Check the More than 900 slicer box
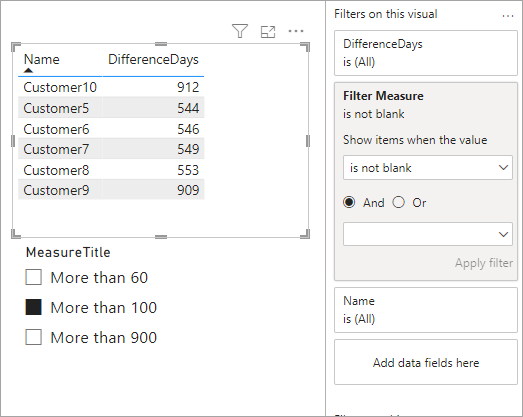Screen dimensions: 523x417 pos(33,337)
